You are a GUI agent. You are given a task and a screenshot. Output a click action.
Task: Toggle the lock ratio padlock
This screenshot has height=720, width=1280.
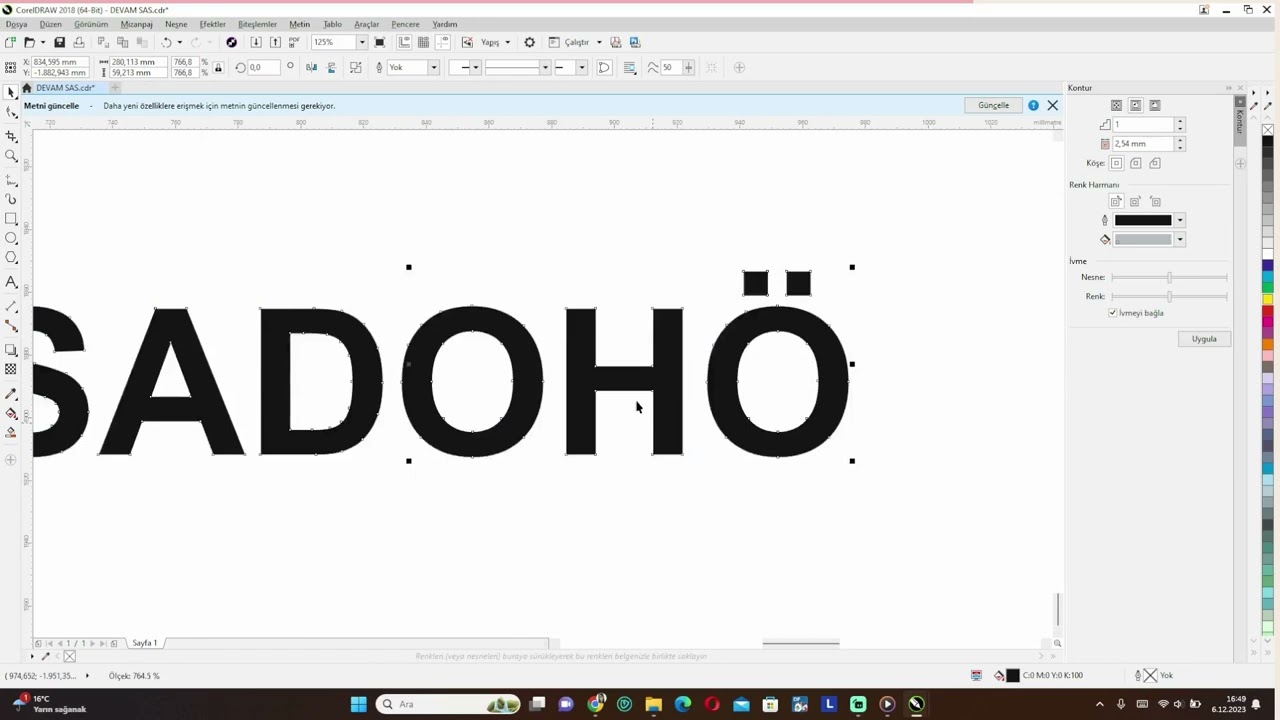[218, 67]
